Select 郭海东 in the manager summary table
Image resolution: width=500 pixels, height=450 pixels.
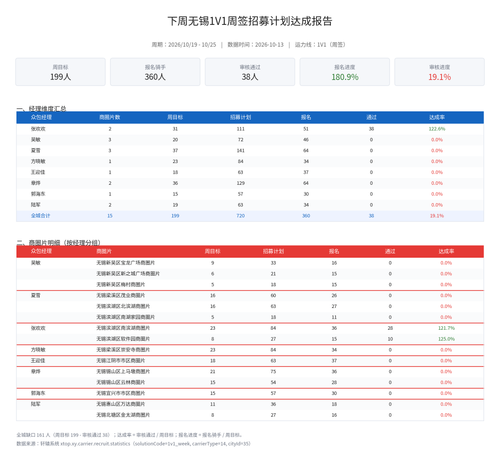[38, 194]
